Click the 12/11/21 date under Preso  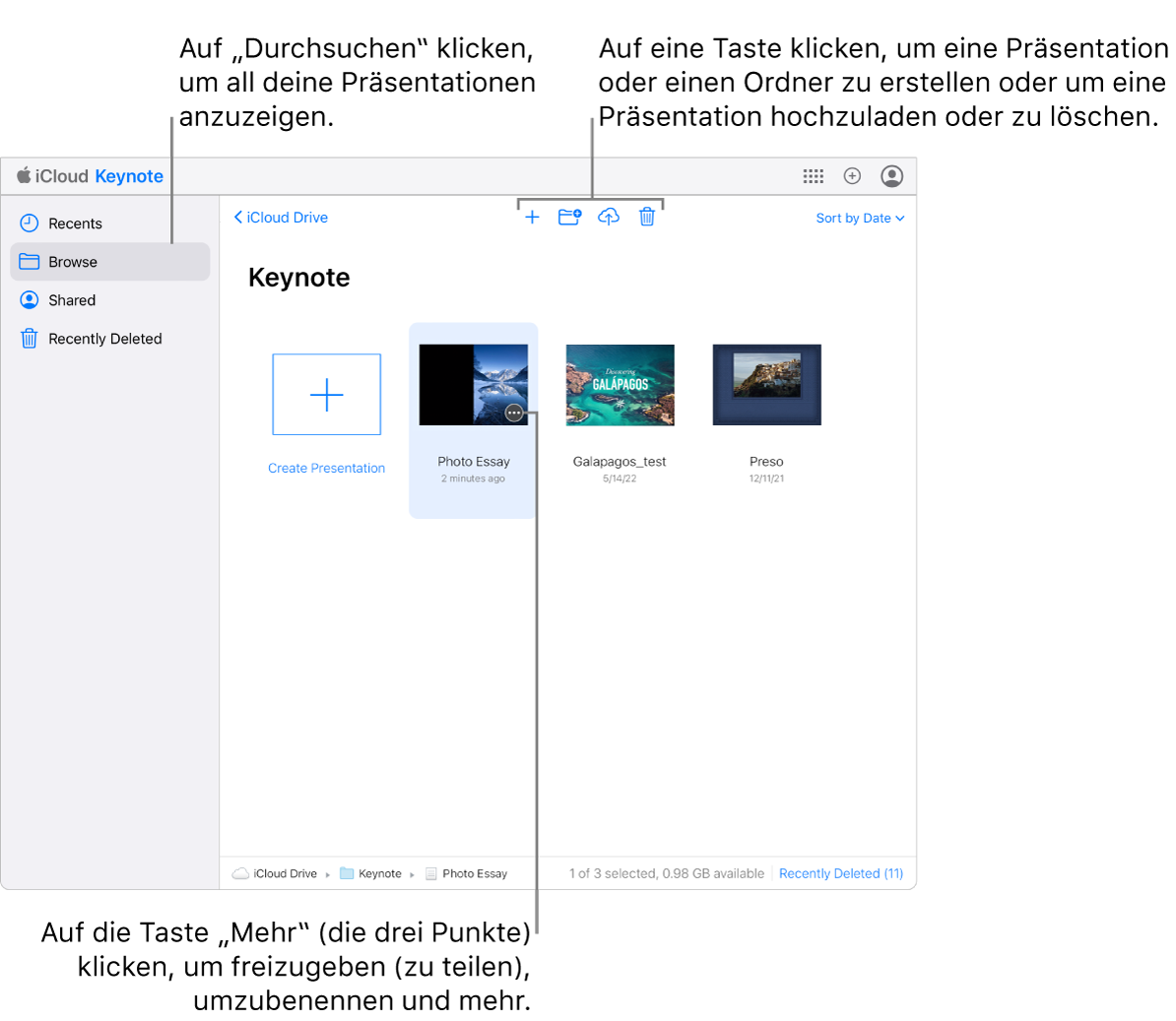[766, 479]
